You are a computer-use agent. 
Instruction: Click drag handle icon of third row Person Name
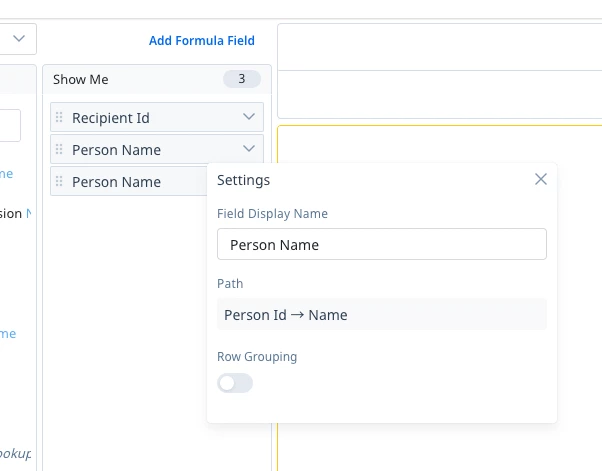tap(59, 181)
